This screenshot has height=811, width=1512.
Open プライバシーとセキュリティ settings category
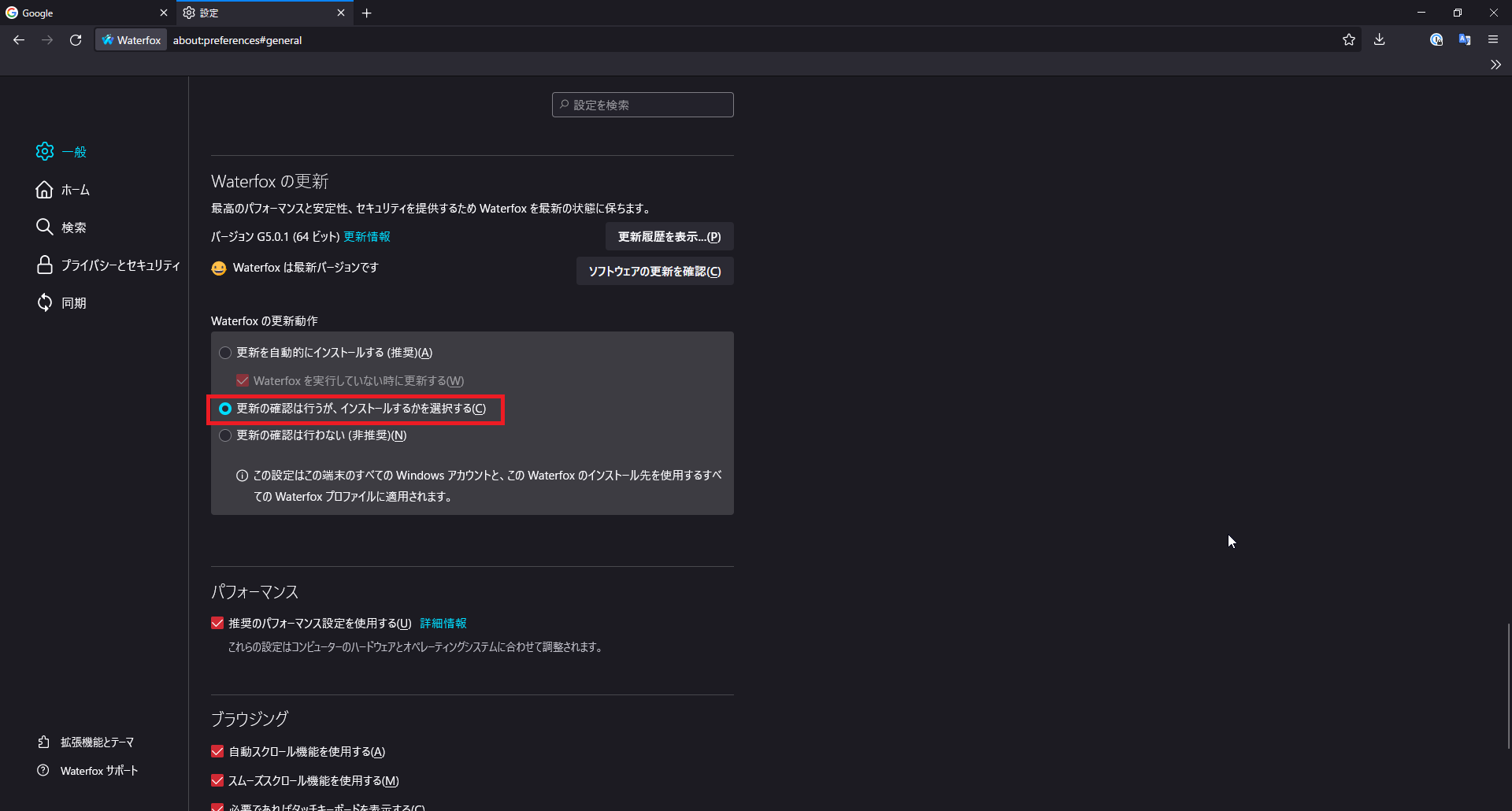point(108,265)
